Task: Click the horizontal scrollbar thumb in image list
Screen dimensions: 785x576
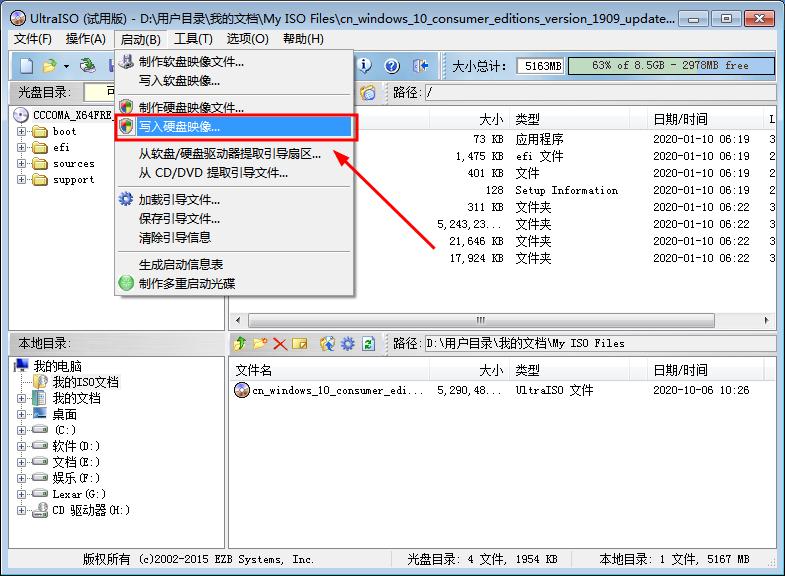Action: (x=481, y=320)
